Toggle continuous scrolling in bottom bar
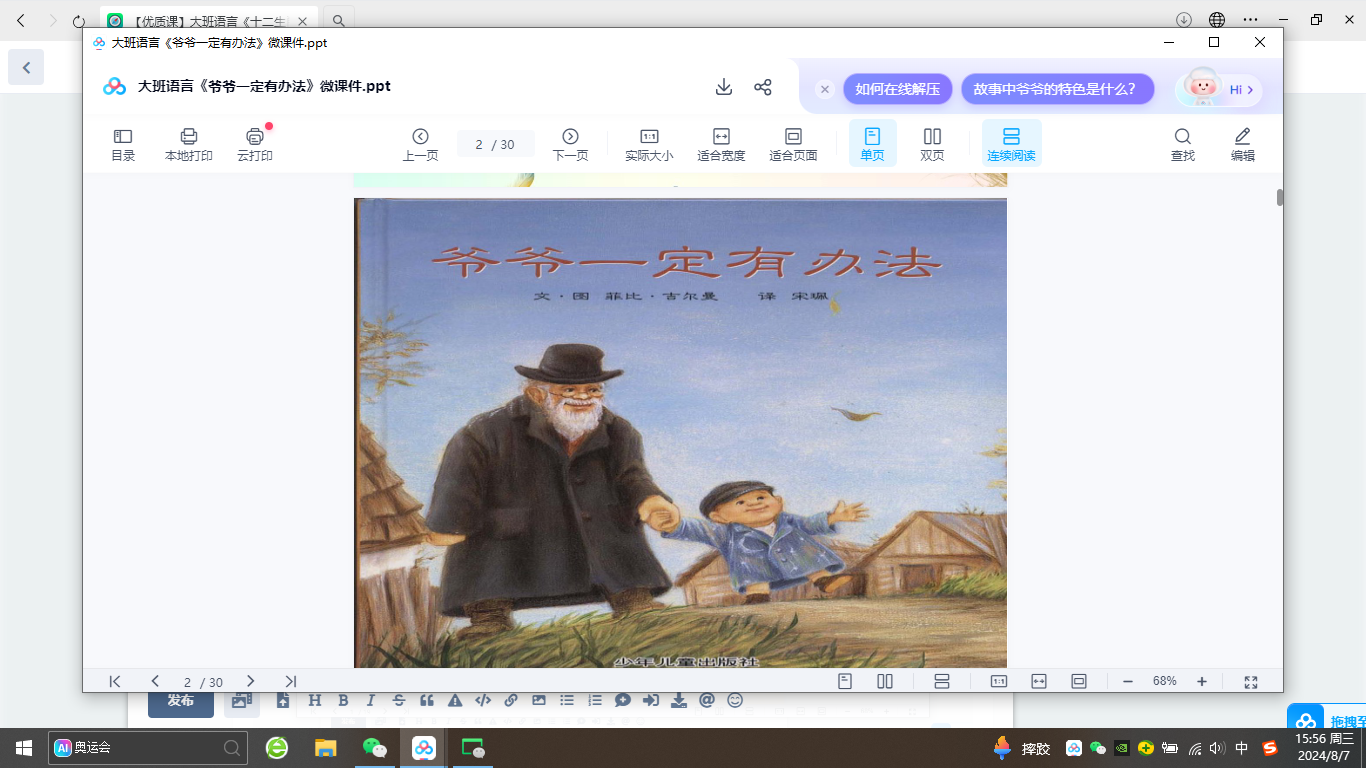 (941, 681)
